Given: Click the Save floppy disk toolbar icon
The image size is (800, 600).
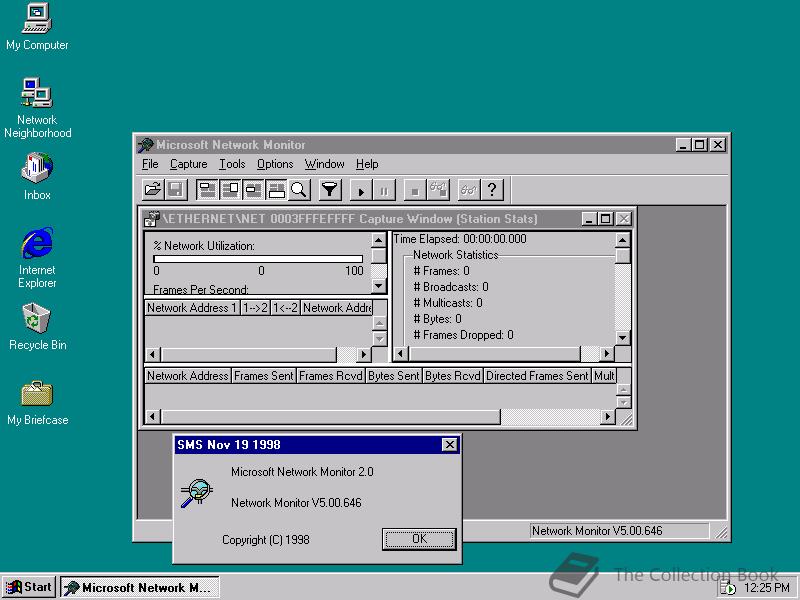Looking at the screenshot, I should [176, 190].
